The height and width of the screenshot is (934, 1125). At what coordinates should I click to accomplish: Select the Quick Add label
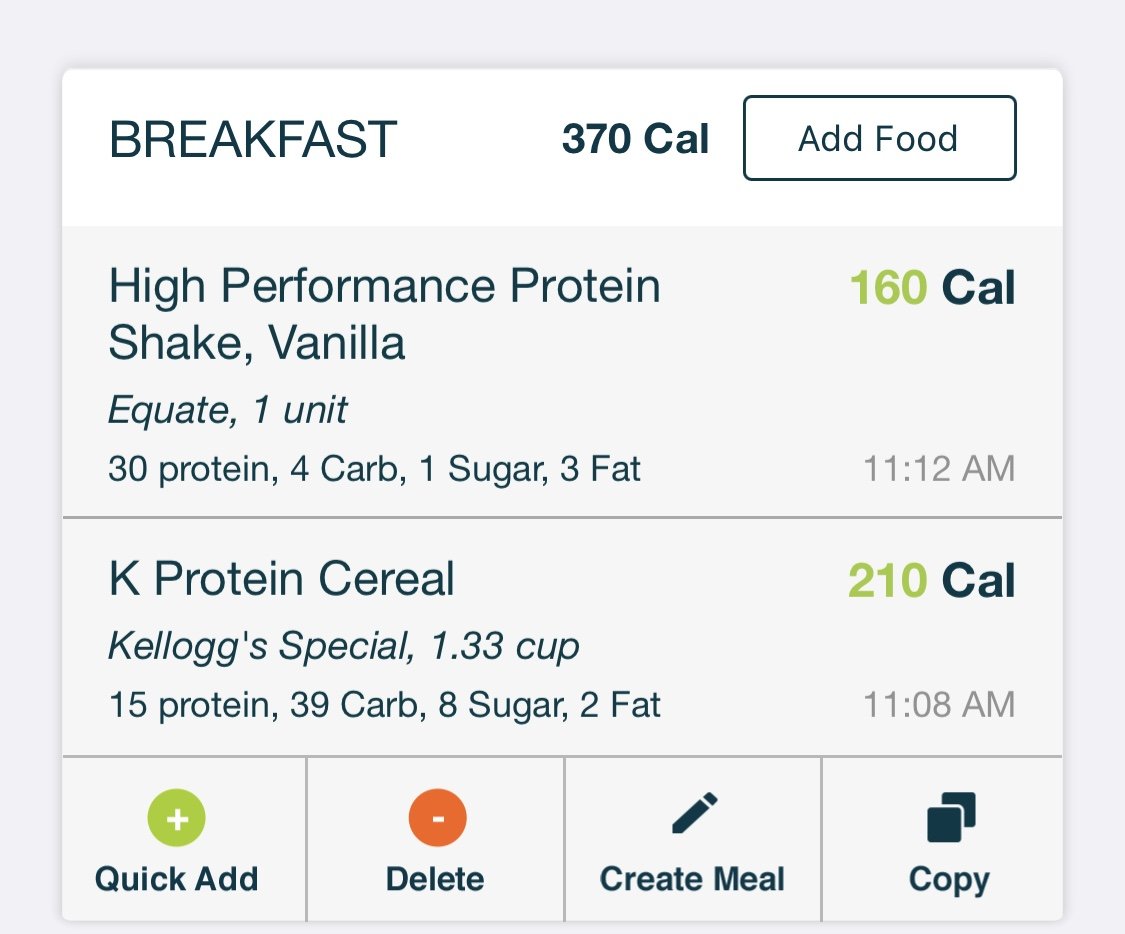pos(176,879)
